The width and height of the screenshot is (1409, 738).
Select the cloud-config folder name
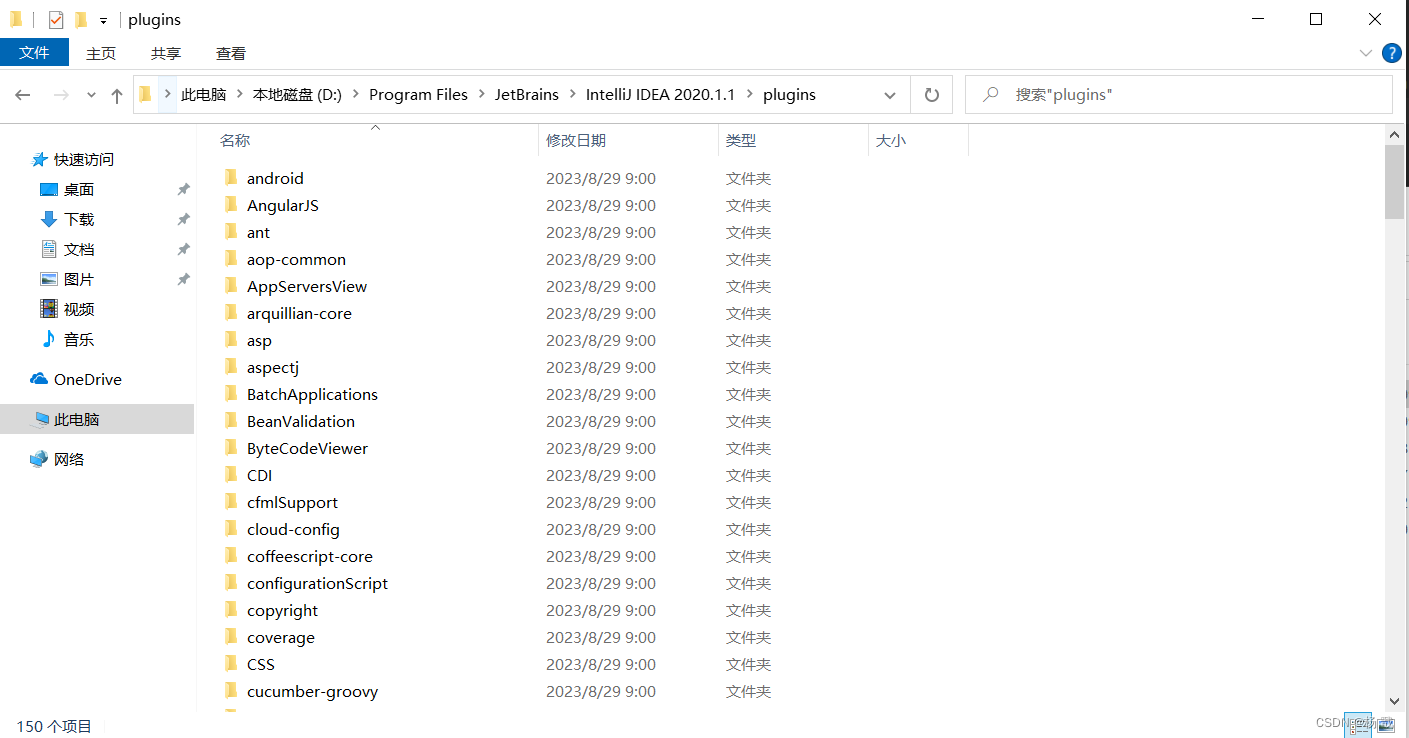(293, 529)
